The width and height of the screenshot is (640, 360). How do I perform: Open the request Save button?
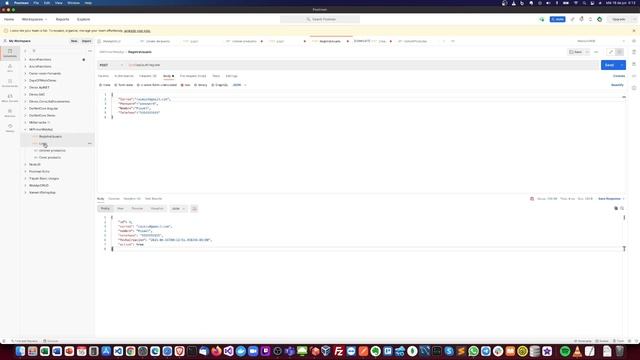coord(576,52)
